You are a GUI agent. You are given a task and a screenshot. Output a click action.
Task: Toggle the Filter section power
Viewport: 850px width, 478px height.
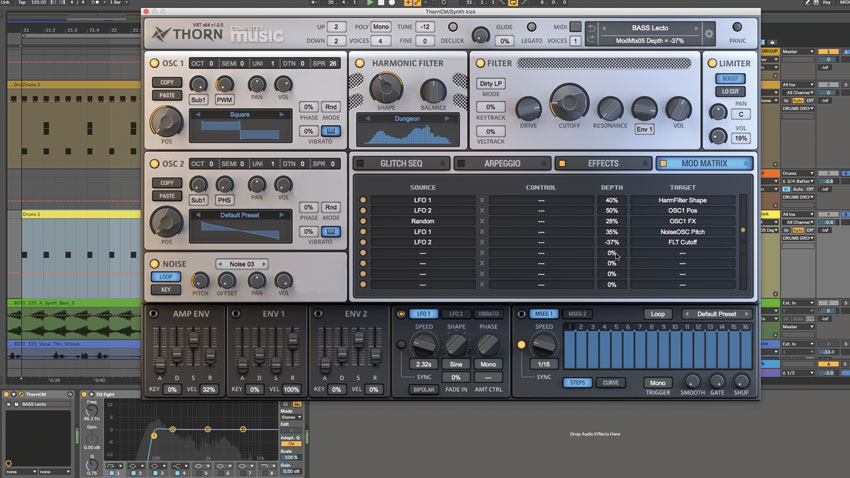click(x=480, y=63)
